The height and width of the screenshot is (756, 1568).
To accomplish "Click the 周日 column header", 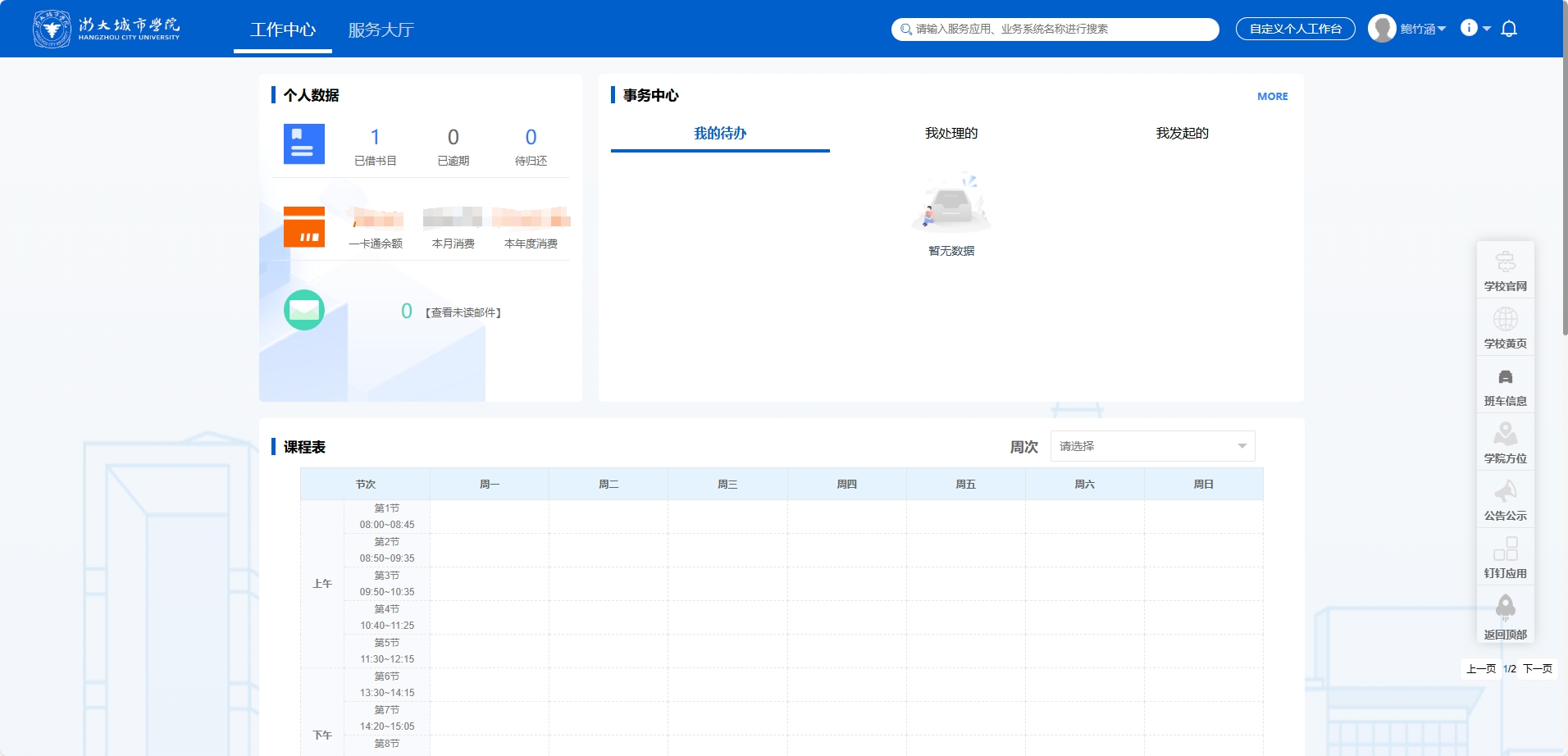I will coord(1204,485).
